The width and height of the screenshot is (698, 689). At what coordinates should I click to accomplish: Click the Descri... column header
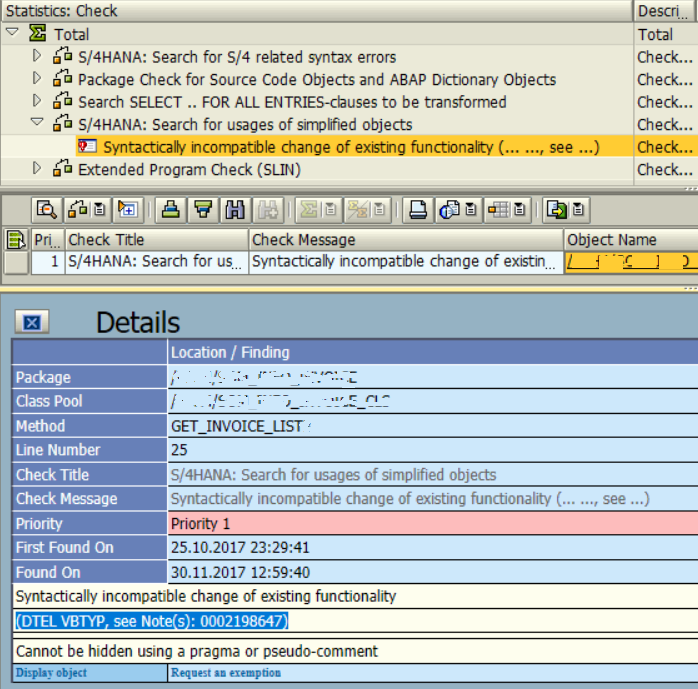[x=666, y=11]
